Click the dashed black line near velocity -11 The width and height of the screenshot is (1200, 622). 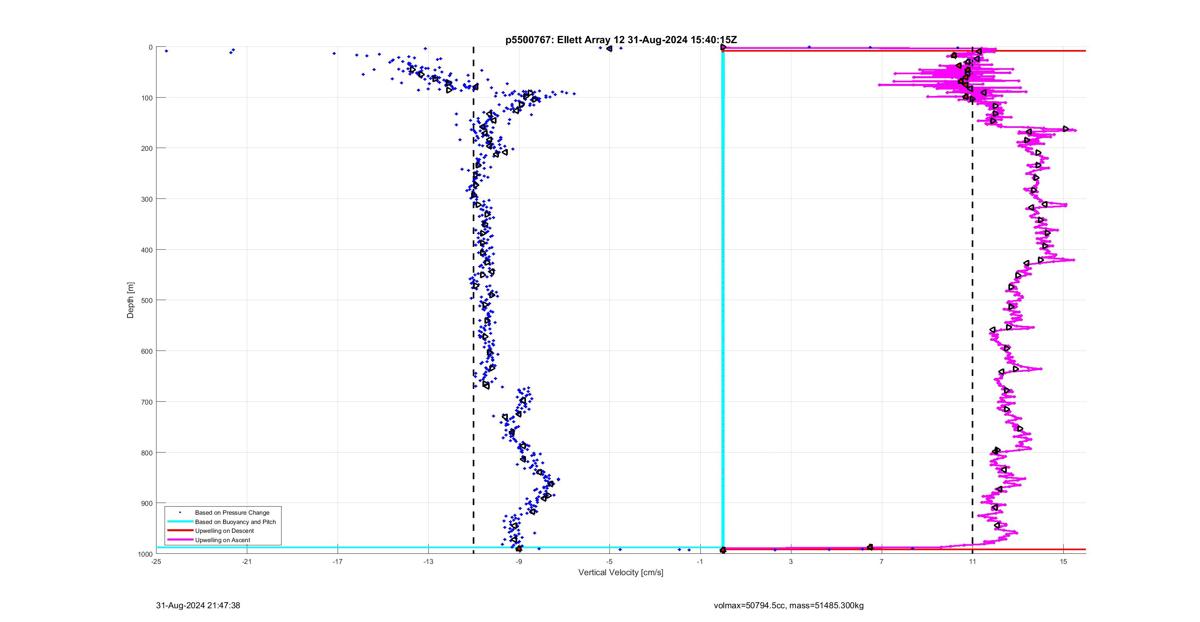473,300
